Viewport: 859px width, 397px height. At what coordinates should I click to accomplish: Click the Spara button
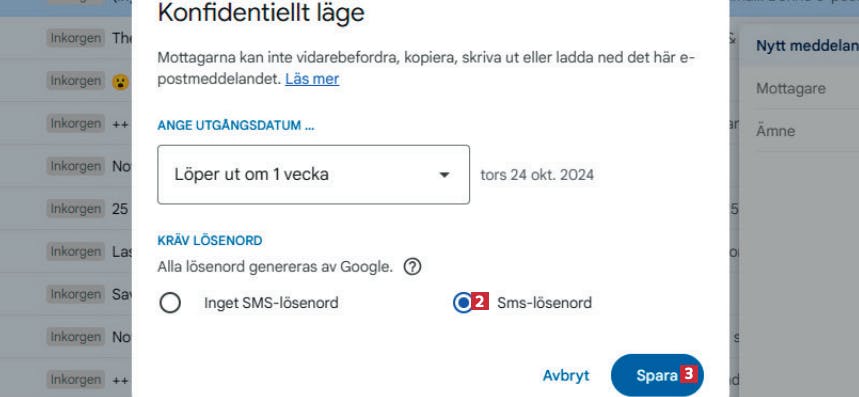657,375
